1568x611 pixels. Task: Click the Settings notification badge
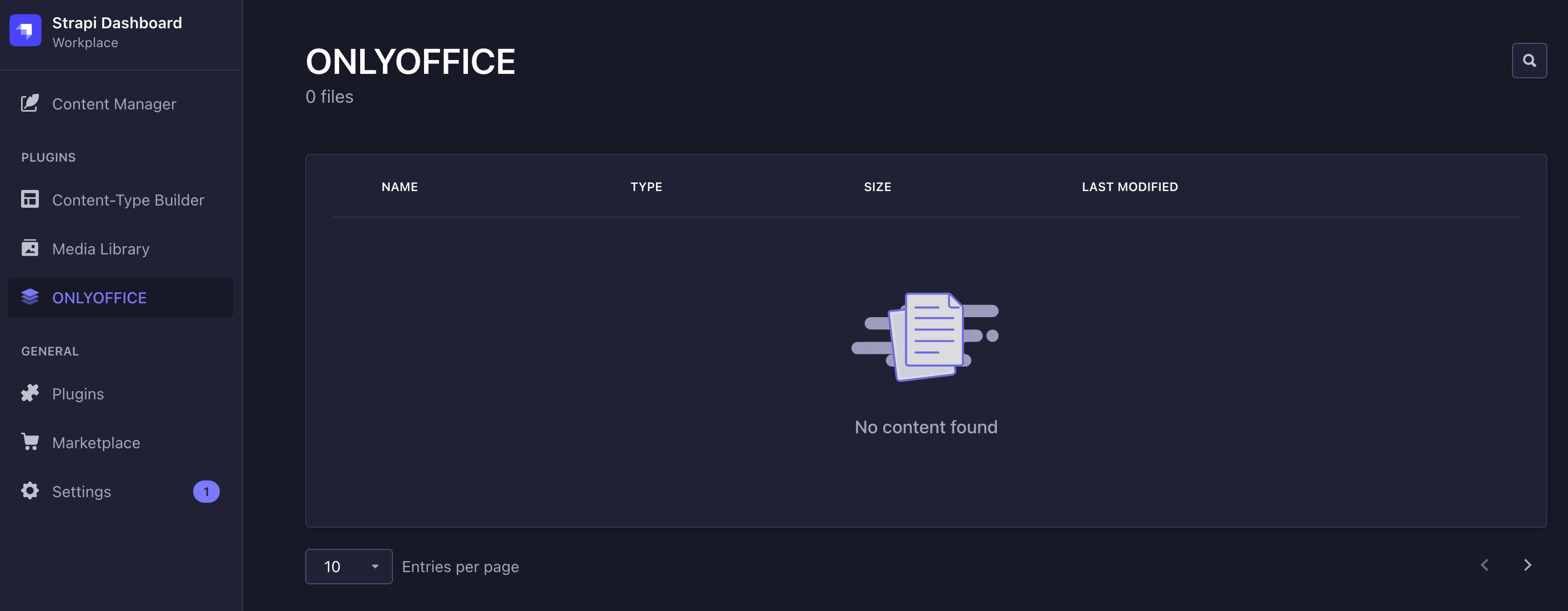206,492
